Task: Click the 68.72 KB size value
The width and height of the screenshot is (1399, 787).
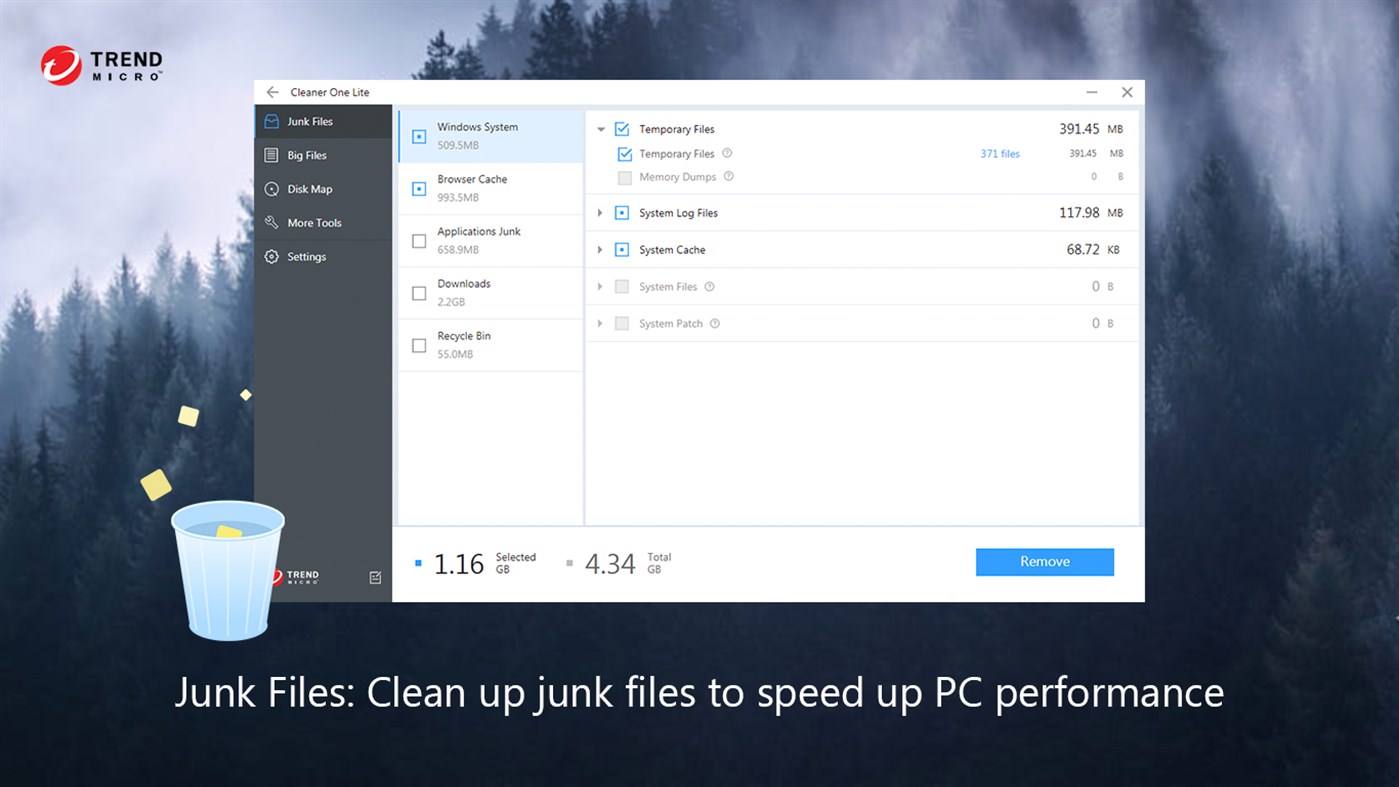Action: point(1093,250)
